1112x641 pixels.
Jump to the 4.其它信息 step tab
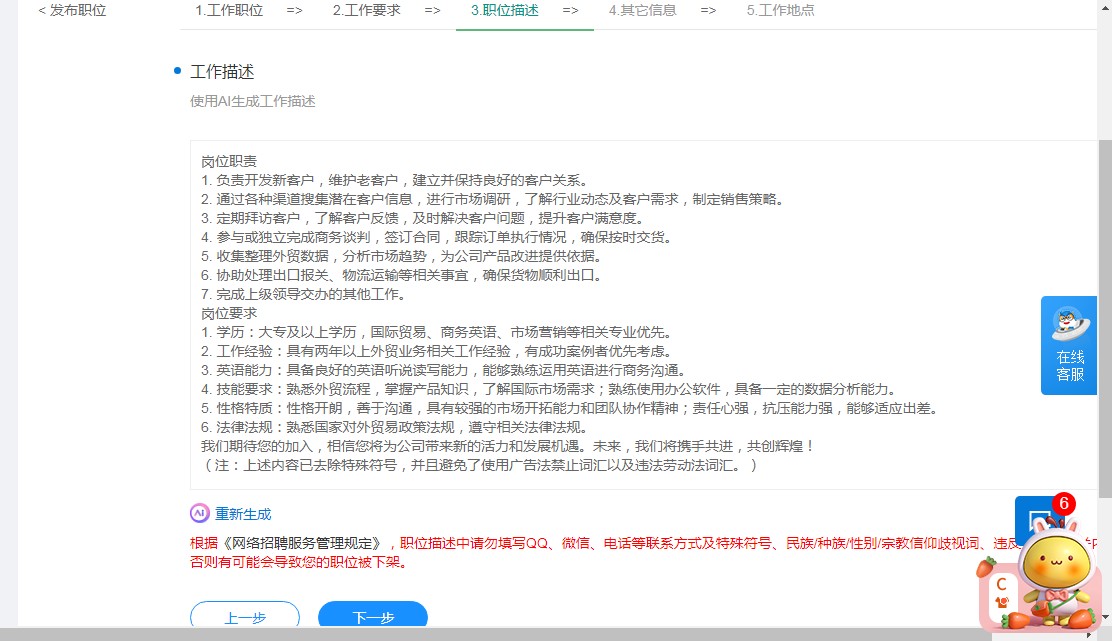coord(642,11)
